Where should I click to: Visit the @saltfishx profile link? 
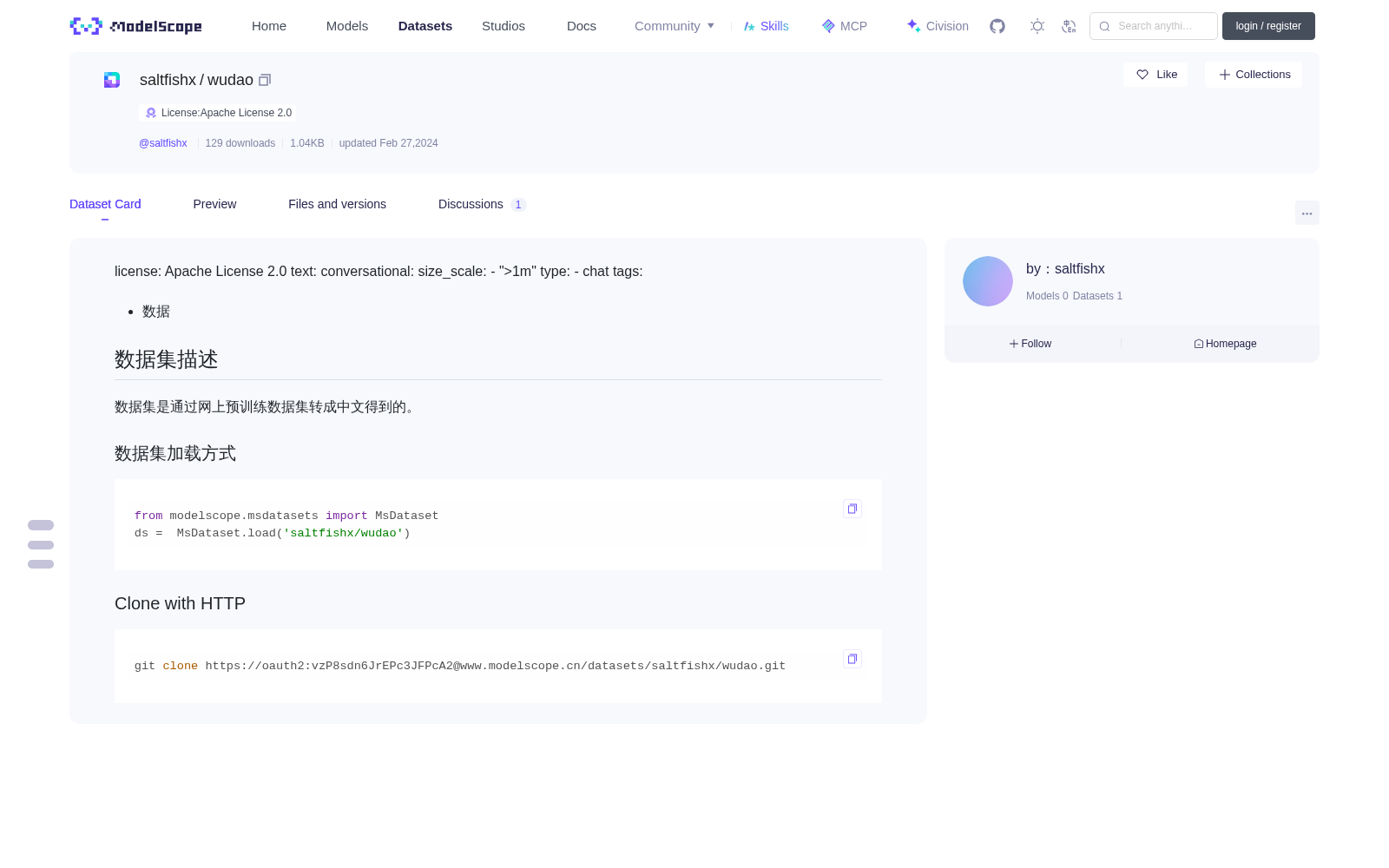tap(163, 143)
